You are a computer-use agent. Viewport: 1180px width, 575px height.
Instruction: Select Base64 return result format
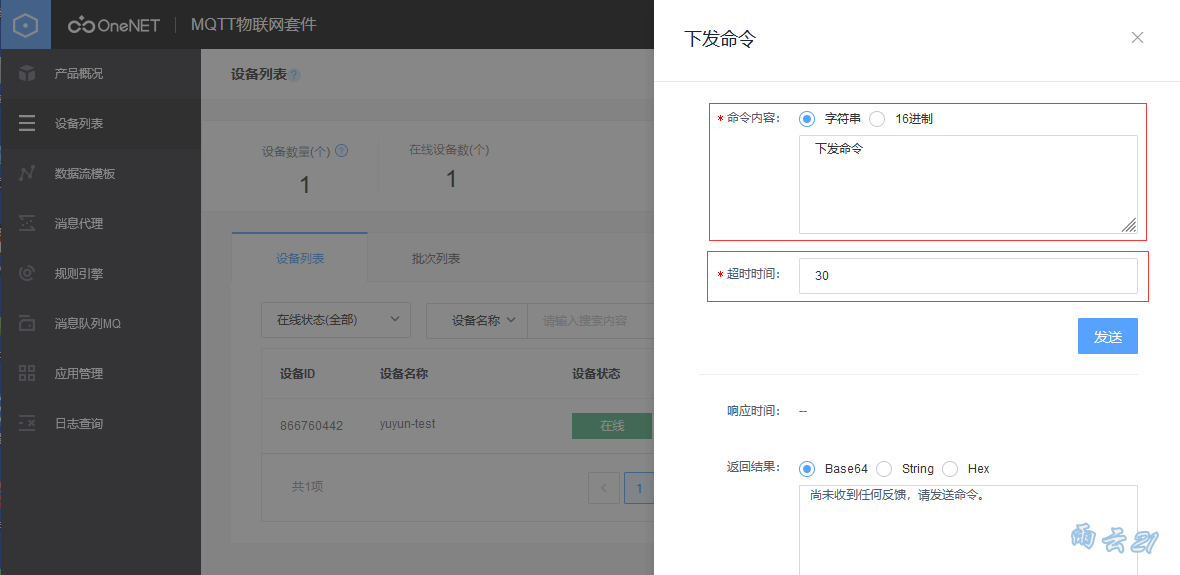pyautogui.click(x=807, y=469)
